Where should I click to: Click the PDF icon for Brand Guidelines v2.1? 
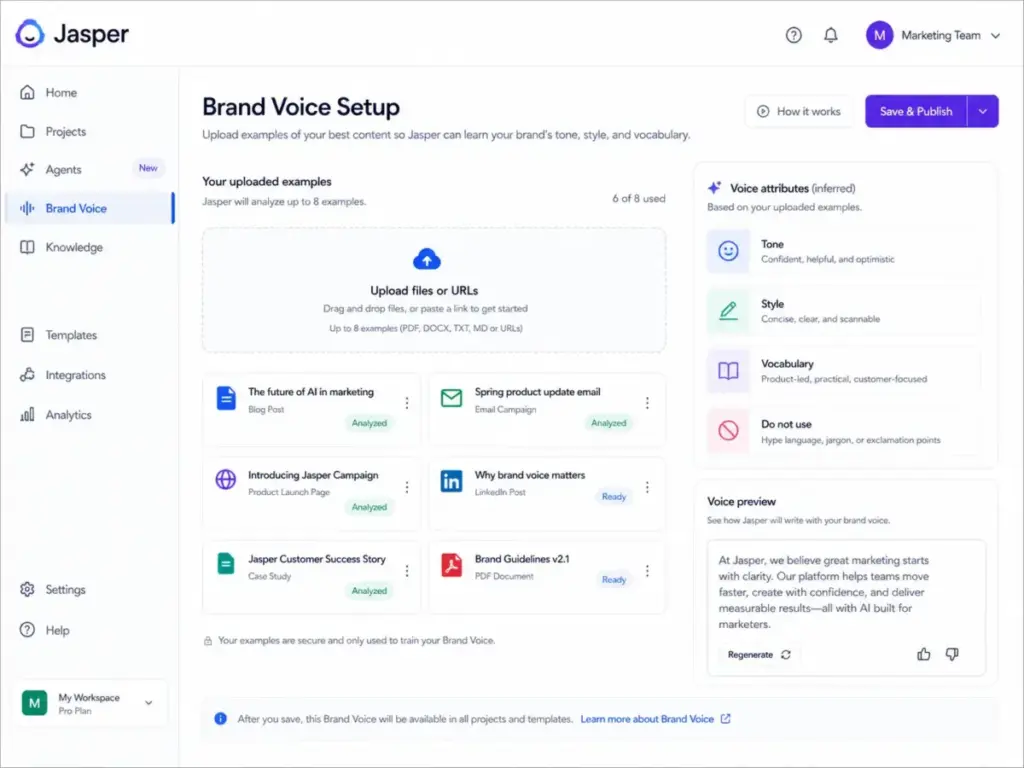point(451,565)
